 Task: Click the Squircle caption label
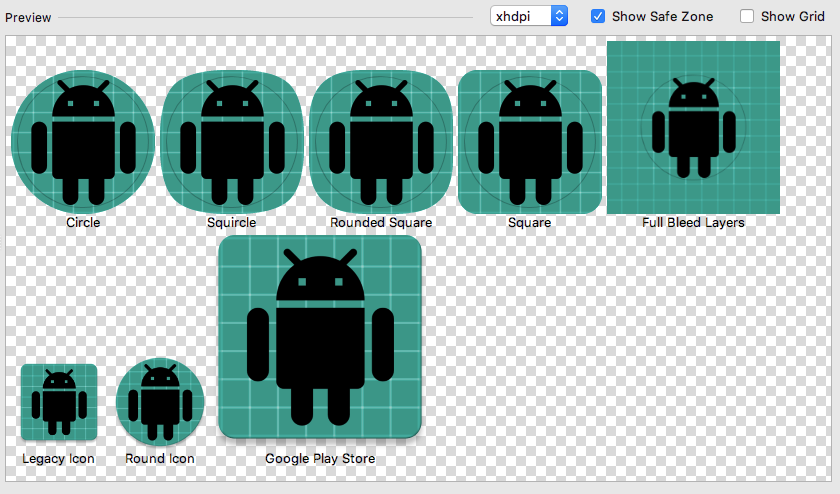click(231, 223)
